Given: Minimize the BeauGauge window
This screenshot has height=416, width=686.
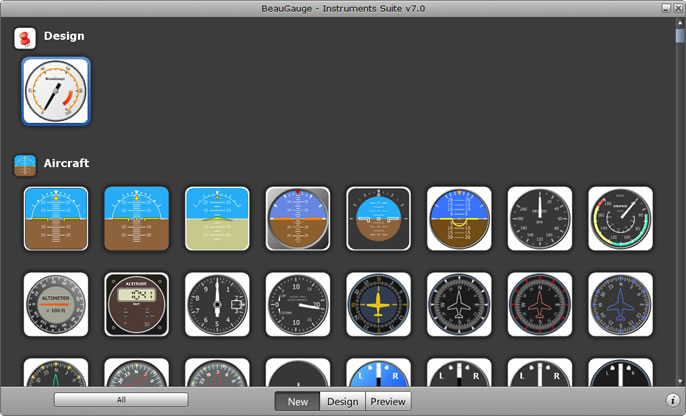Looking at the screenshot, I should click(x=666, y=8).
